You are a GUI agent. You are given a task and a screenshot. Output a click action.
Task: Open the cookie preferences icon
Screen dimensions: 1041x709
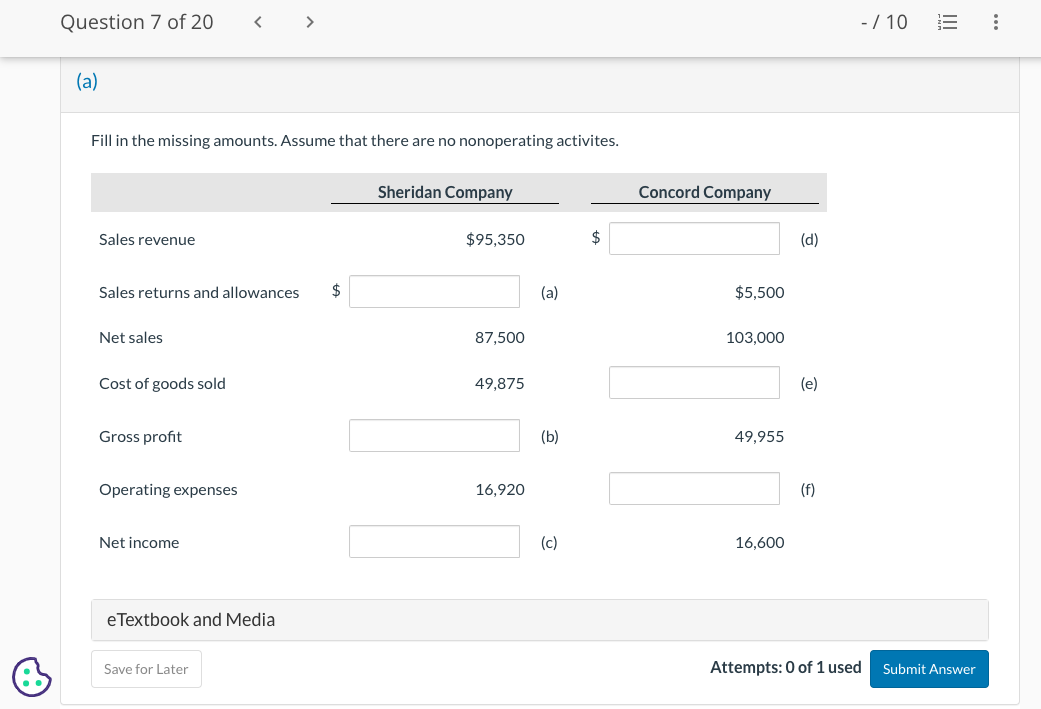tap(31, 677)
